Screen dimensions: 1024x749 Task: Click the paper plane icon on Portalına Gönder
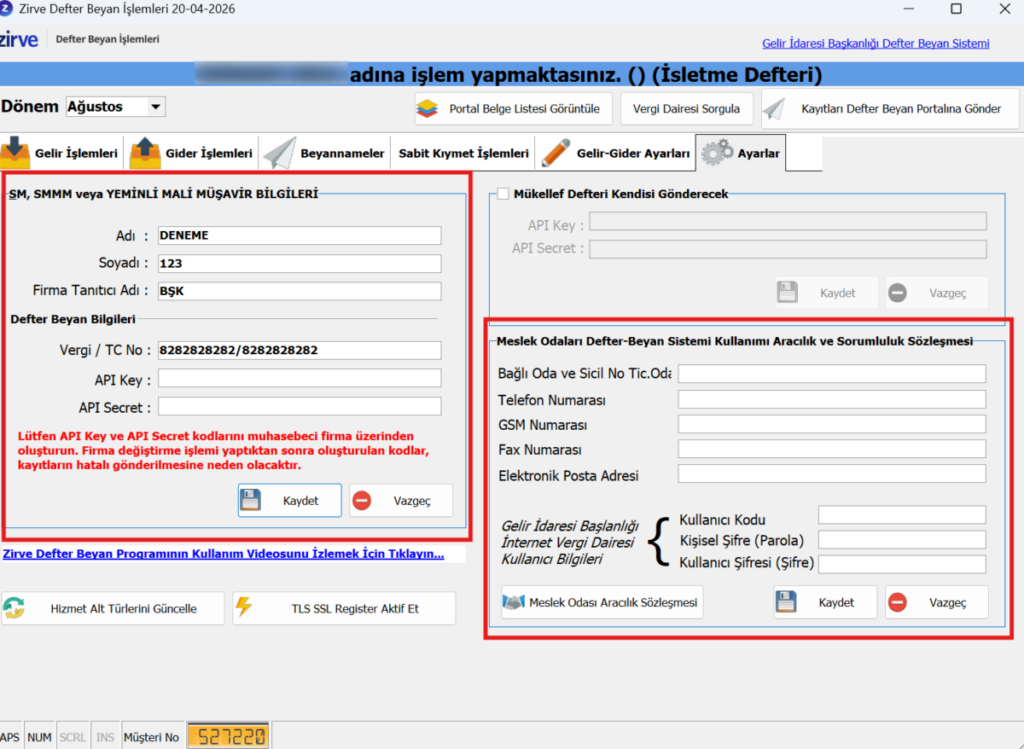coord(775,108)
